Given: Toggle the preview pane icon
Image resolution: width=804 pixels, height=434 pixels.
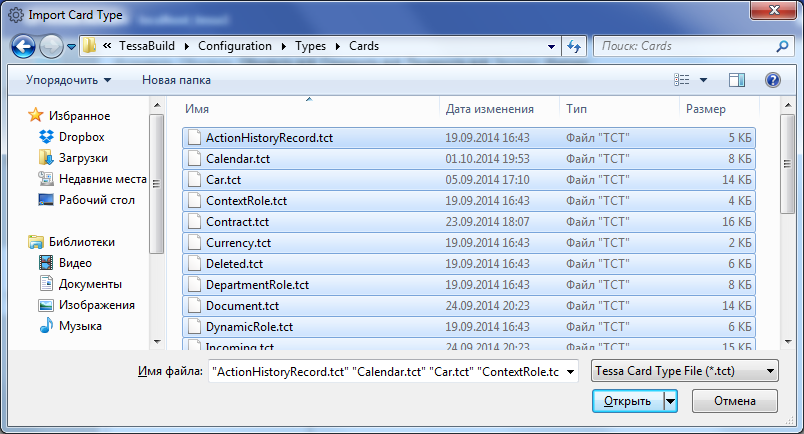Looking at the screenshot, I should [737, 80].
